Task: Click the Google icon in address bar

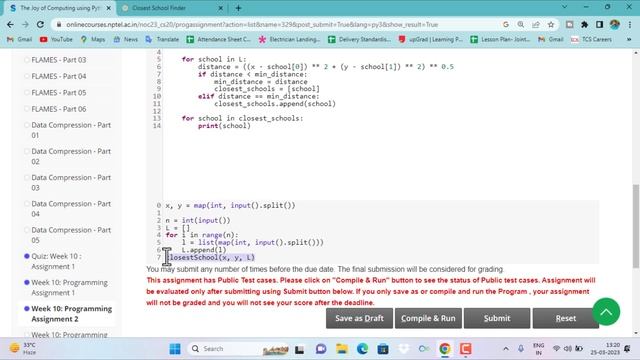Action: pyautogui.click(x=506, y=24)
